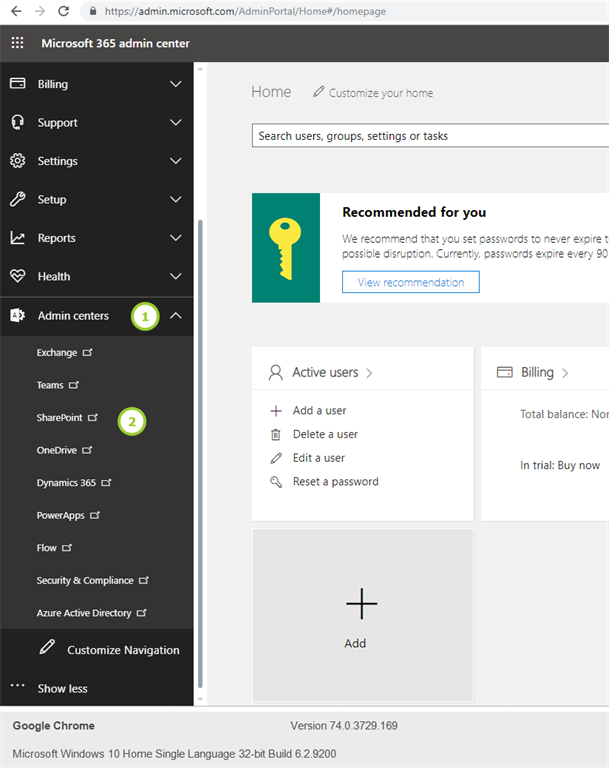Click the external-link icon next to Exchange
The image size is (609, 768).
[x=88, y=352]
